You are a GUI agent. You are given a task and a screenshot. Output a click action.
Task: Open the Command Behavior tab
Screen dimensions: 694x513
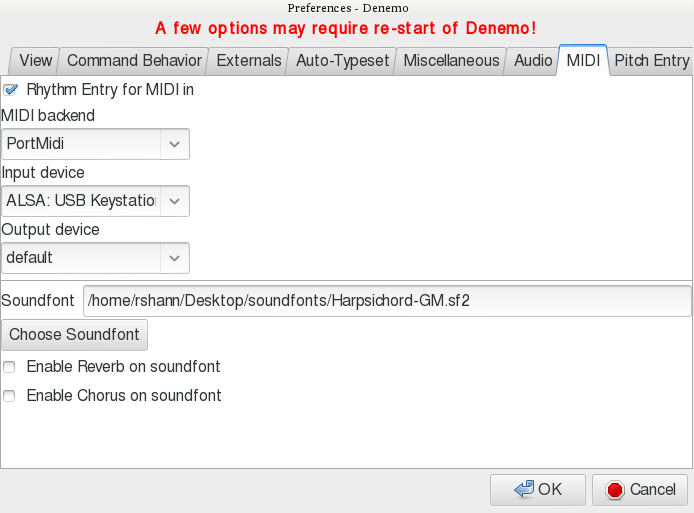coord(135,61)
